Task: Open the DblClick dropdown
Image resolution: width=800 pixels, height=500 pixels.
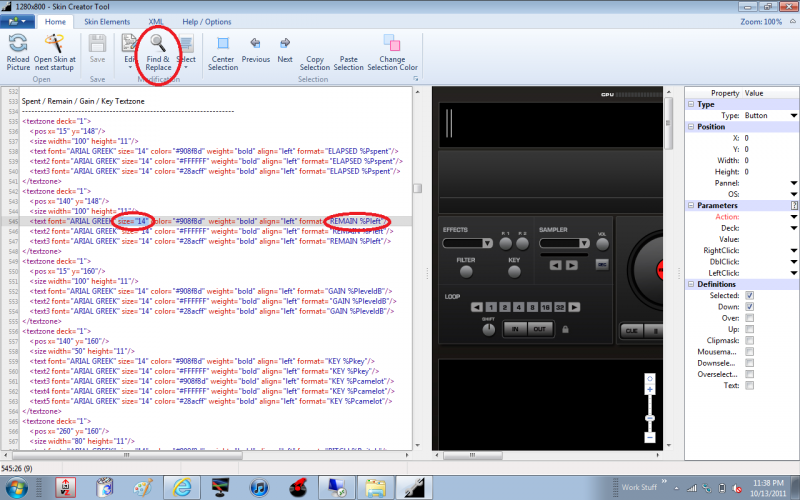Action: (x=793, y=262)
